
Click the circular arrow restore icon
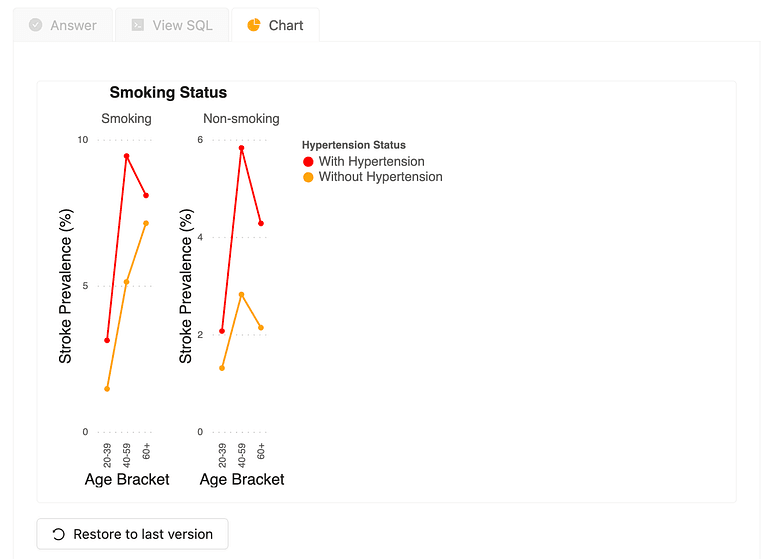pos(58,534)
